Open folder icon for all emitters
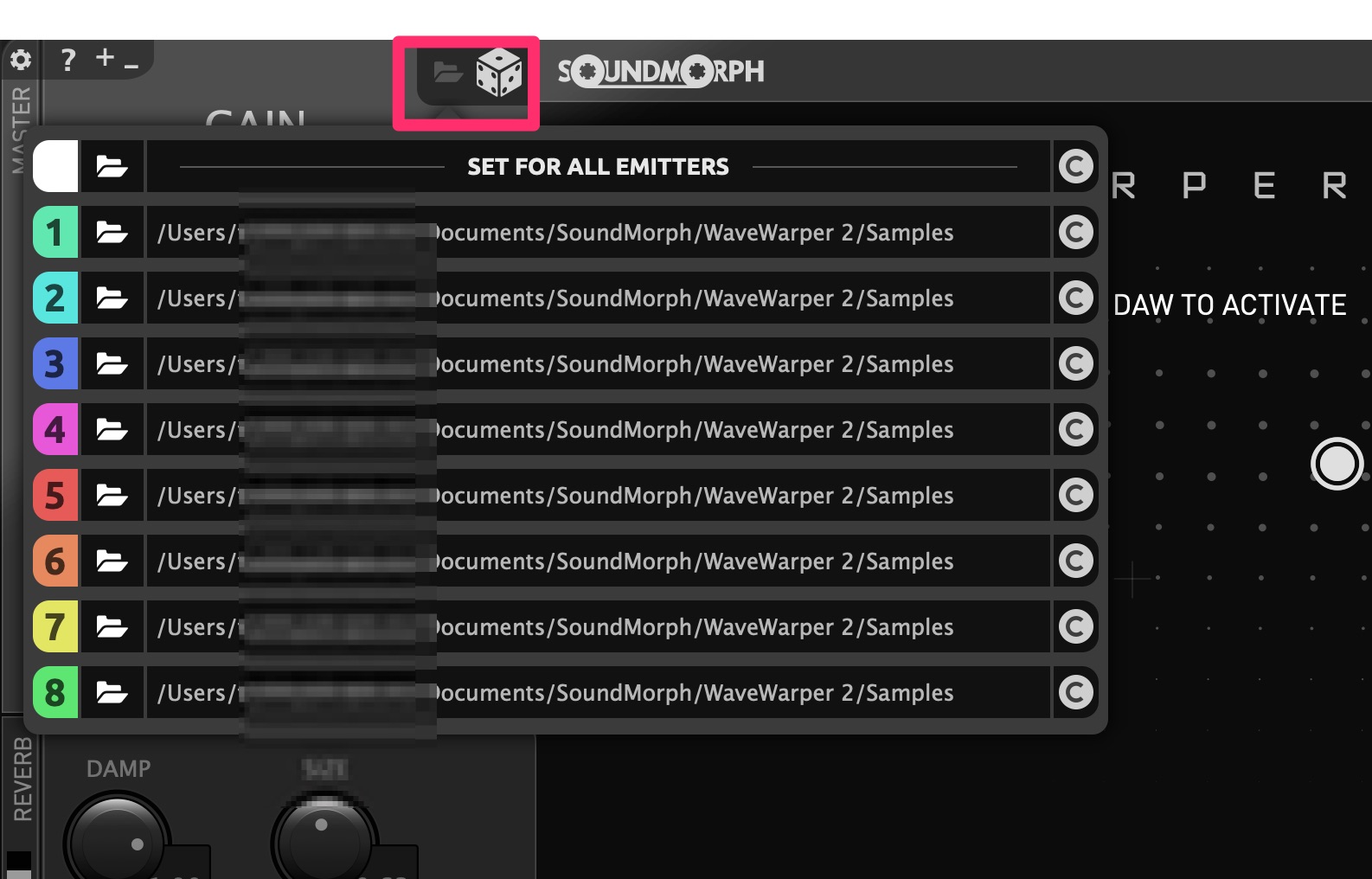The width and height of the screenshot is (1372, 879). (112, 167)
